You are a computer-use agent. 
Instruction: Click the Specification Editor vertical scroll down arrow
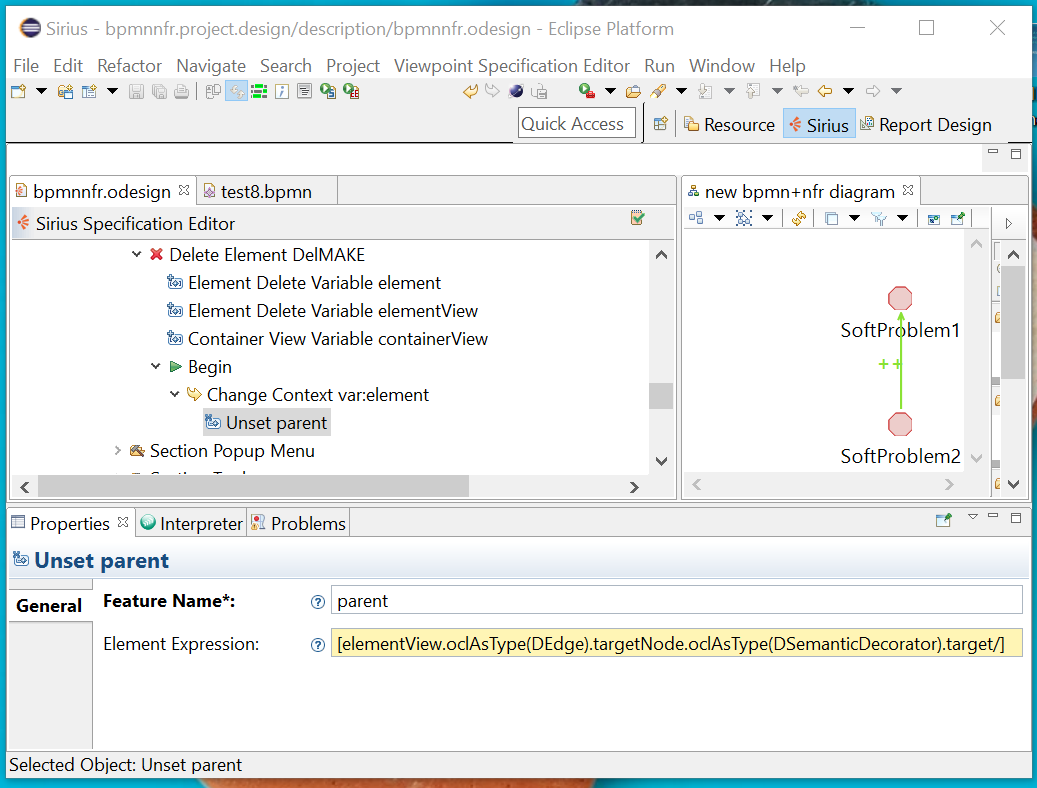pyautogui.click(x=661, y=461)
